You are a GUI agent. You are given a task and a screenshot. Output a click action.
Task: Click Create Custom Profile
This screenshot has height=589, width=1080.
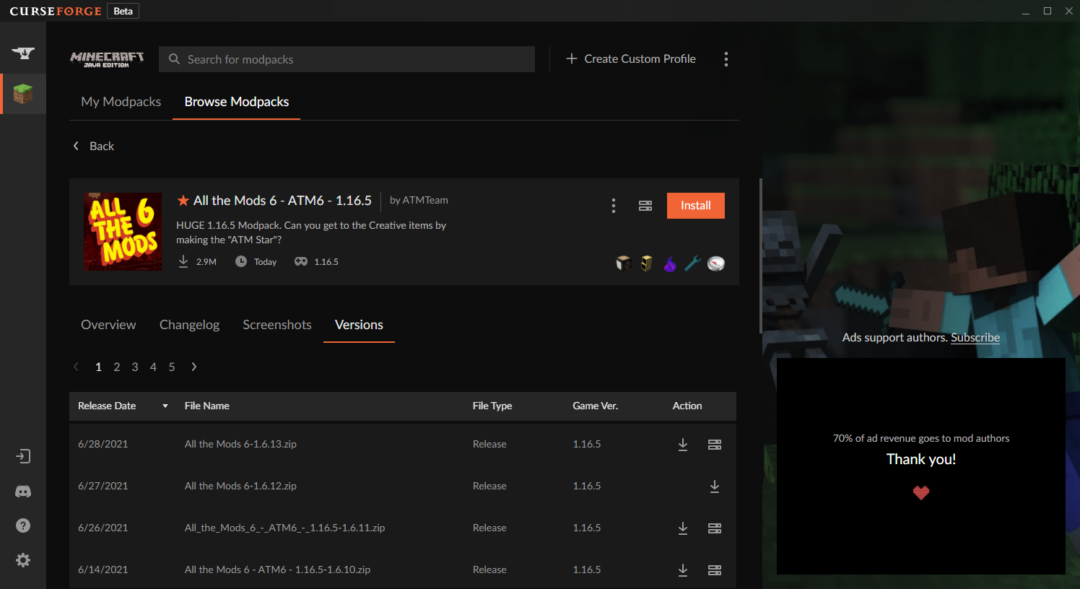click(x=630, y=59)
